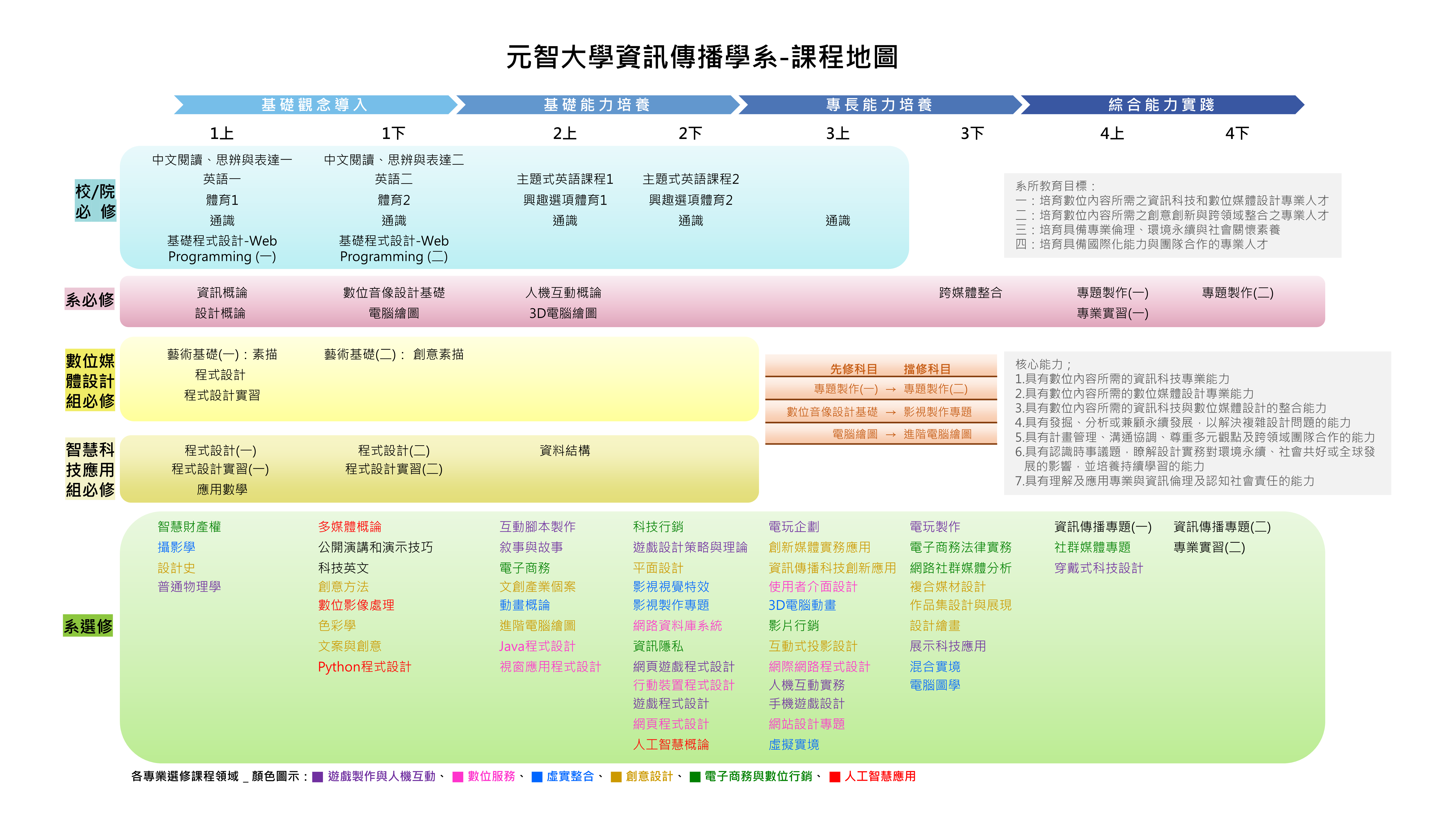The height and width of the screenshot is (819, 1456).
Task: Click the 3D電腦繪圖 course
Action: (x=563, y=313)
